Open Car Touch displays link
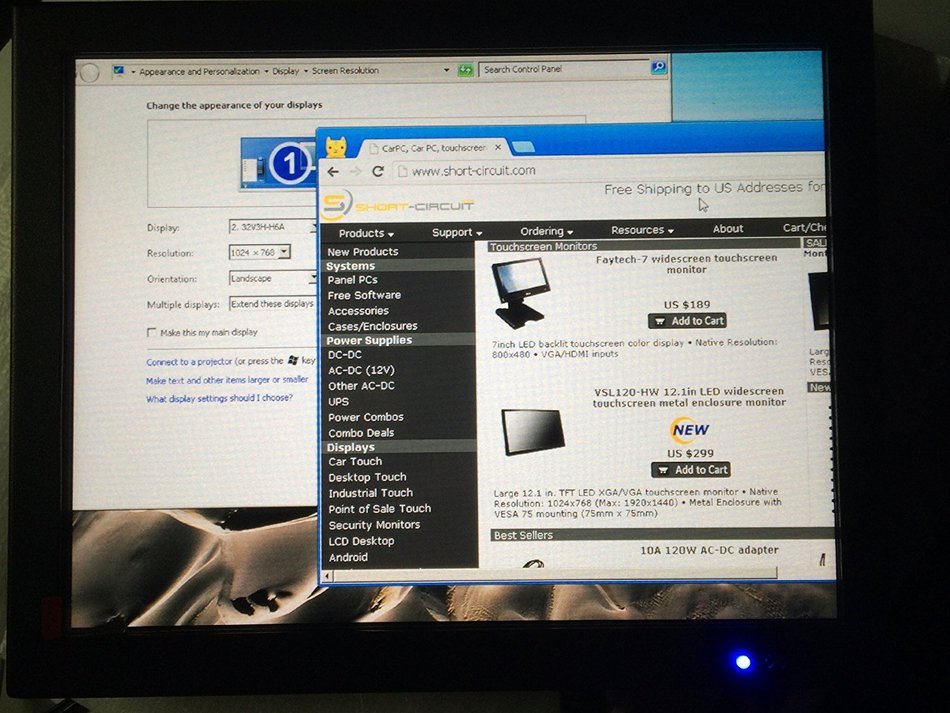 click(x=355, y=462)
